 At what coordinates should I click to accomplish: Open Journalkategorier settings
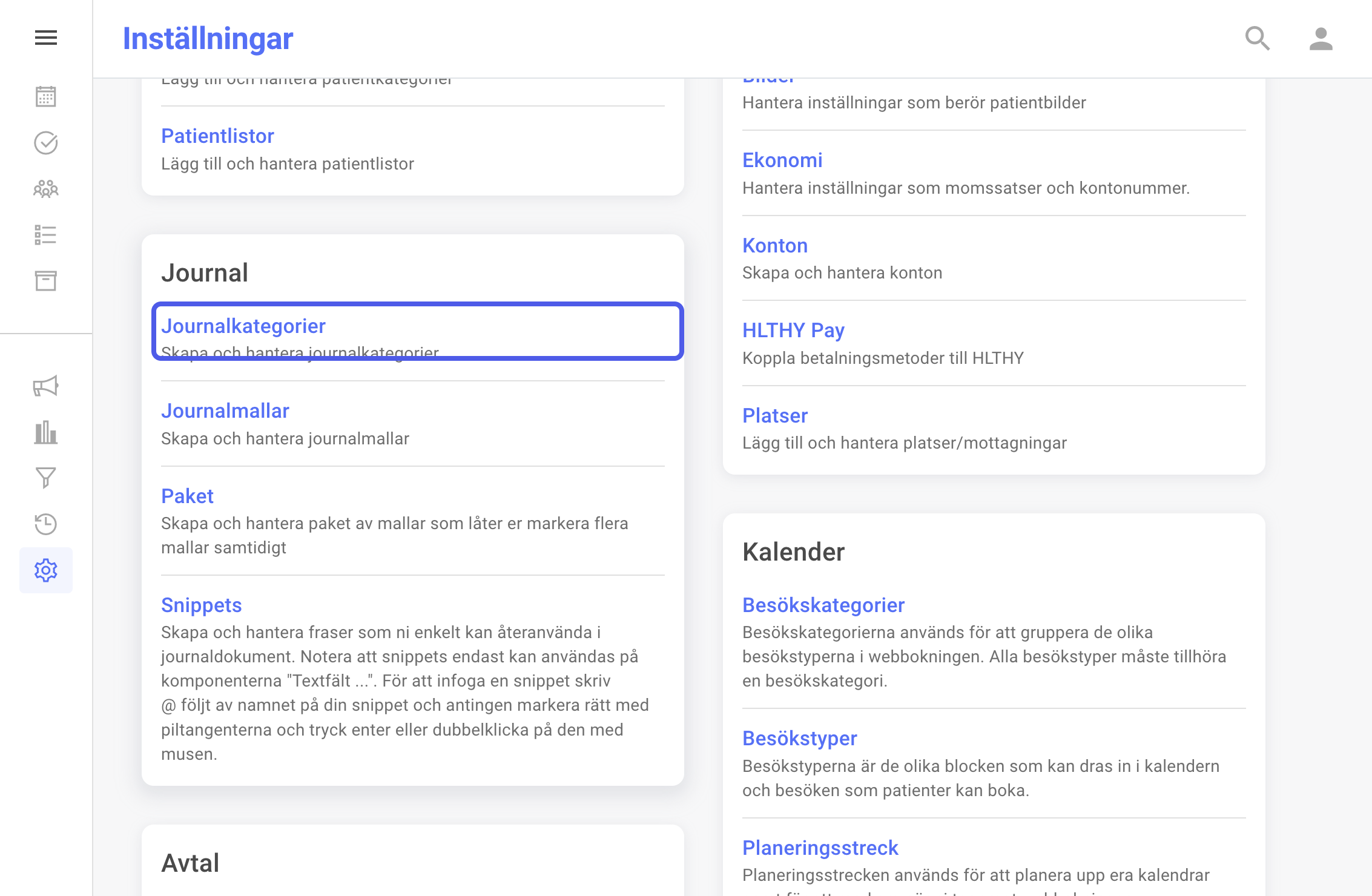click(418, 331)
